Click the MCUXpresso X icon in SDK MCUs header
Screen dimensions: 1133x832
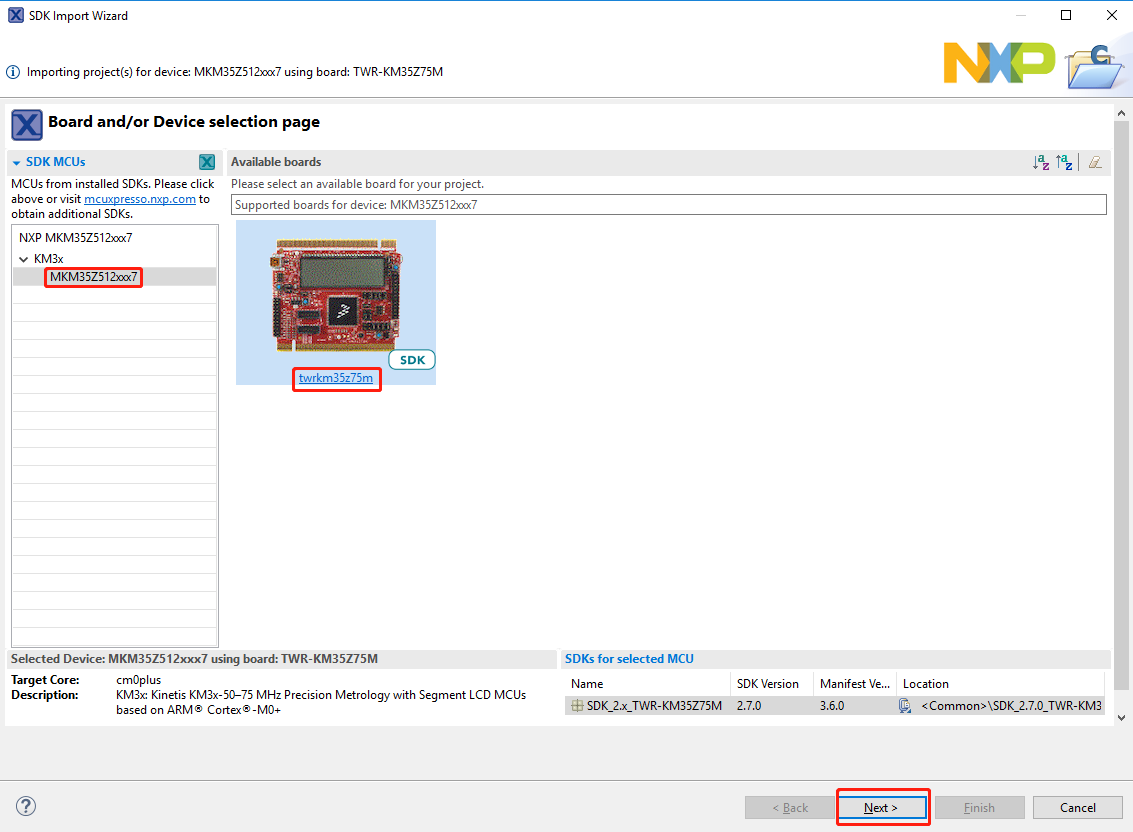(x=207, y=162)
